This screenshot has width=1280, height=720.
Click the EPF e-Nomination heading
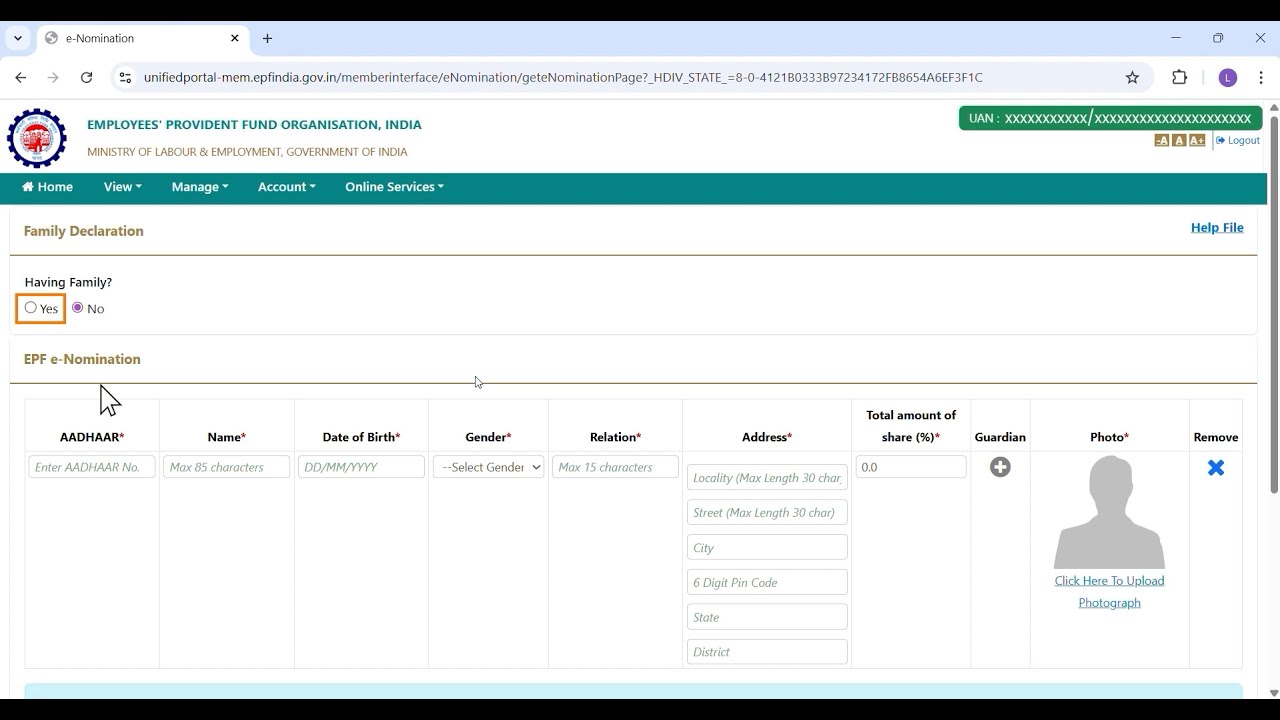click(82, 359)
